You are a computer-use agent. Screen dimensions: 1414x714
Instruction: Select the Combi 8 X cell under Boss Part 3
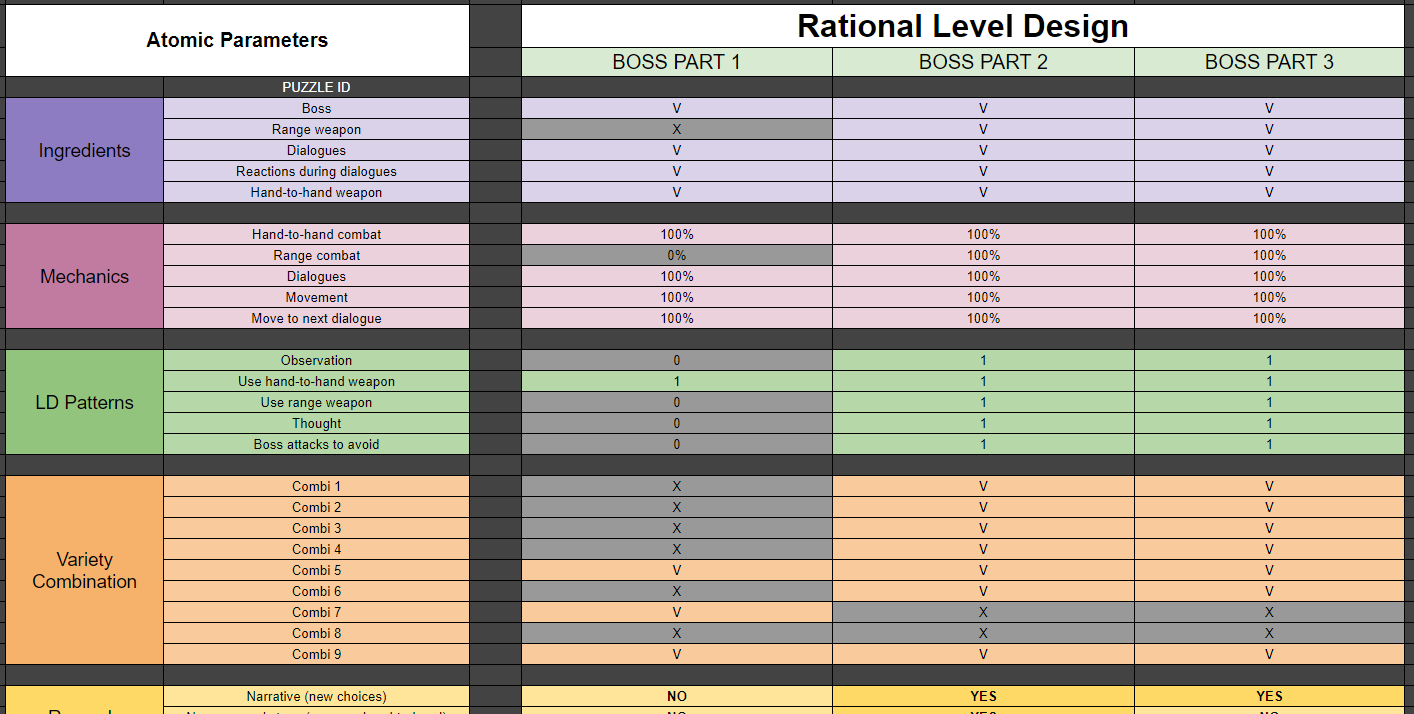tap(1269, 633)
